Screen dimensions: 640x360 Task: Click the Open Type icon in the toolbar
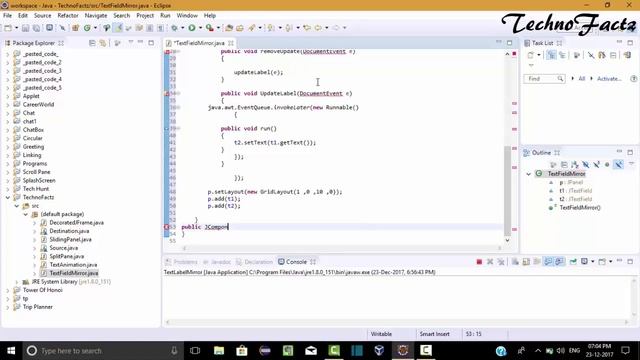click(229, 28)
